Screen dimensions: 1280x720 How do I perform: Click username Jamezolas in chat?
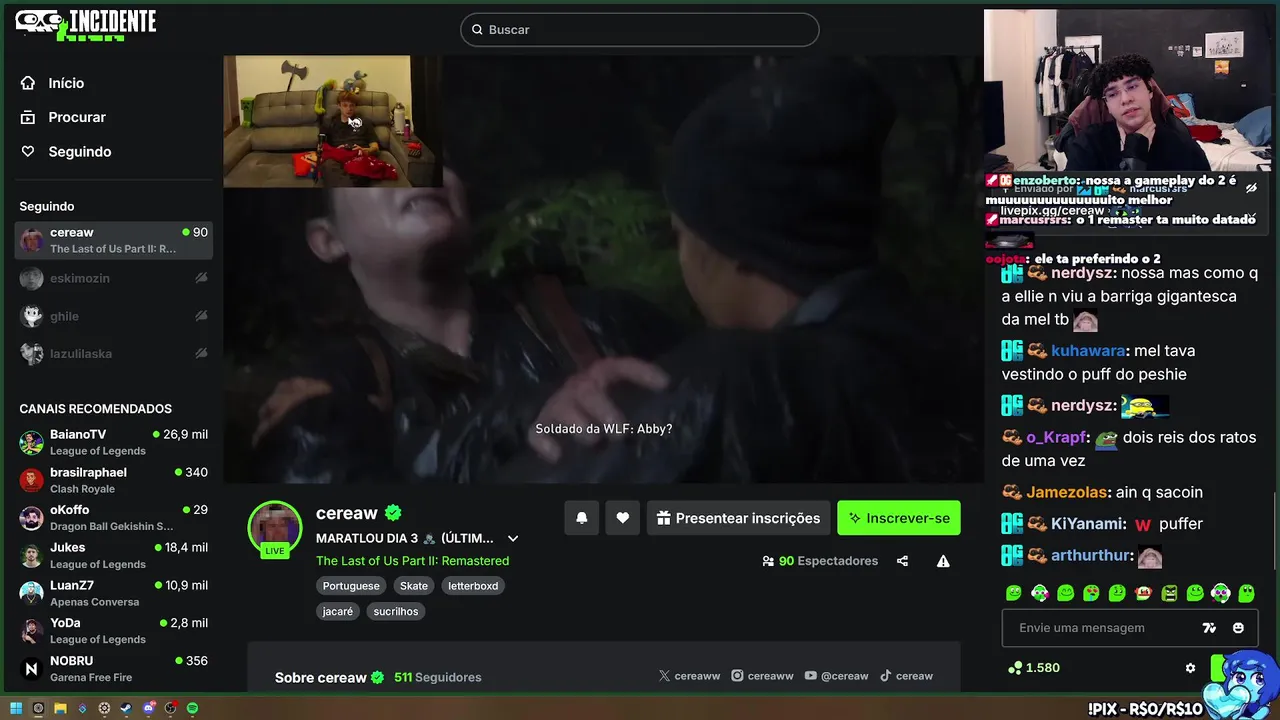point(1066,492)
